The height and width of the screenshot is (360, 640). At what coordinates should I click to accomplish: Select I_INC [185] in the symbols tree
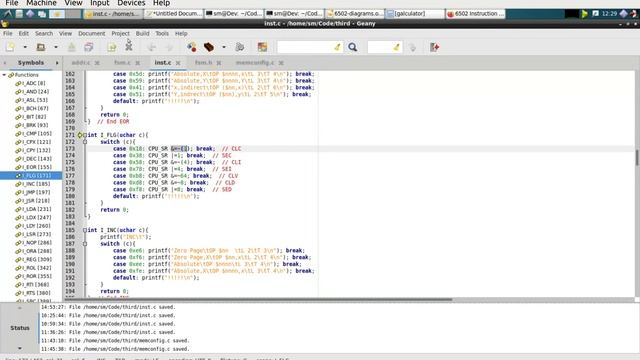click(36, 184)
